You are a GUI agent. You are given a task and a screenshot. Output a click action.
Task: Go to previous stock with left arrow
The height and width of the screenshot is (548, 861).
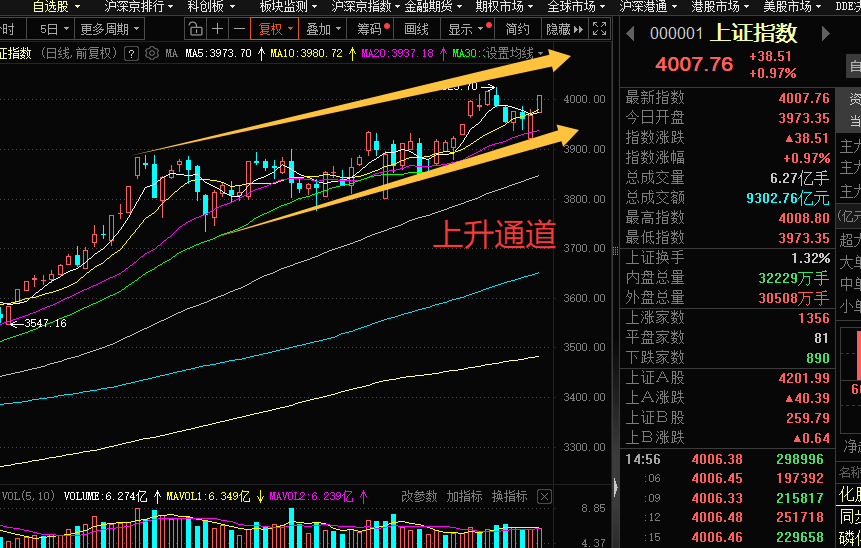630,34
